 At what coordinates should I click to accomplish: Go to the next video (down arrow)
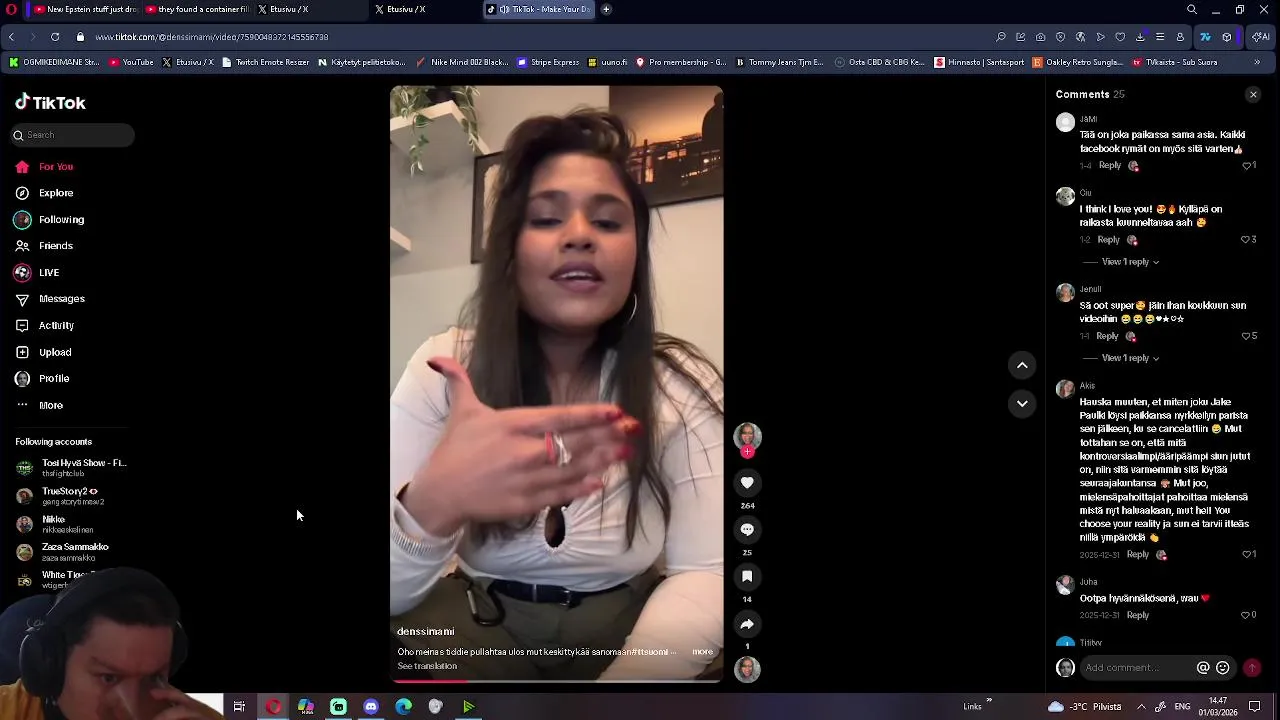click(x=1022, y=403)
